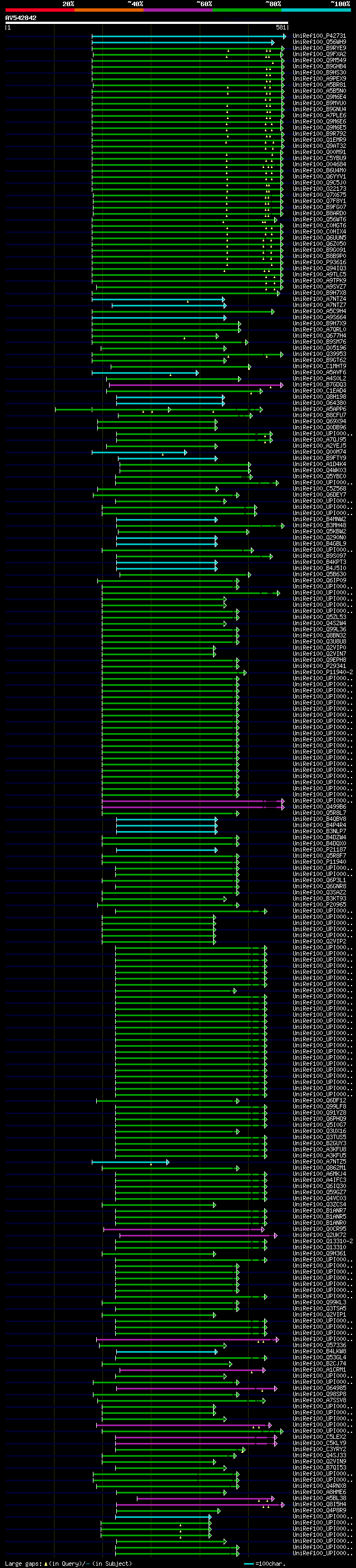The height and width of the screenshot is (1568, 356).
Task: Select the UniRef100_B9R792 label
Action: 319,134
